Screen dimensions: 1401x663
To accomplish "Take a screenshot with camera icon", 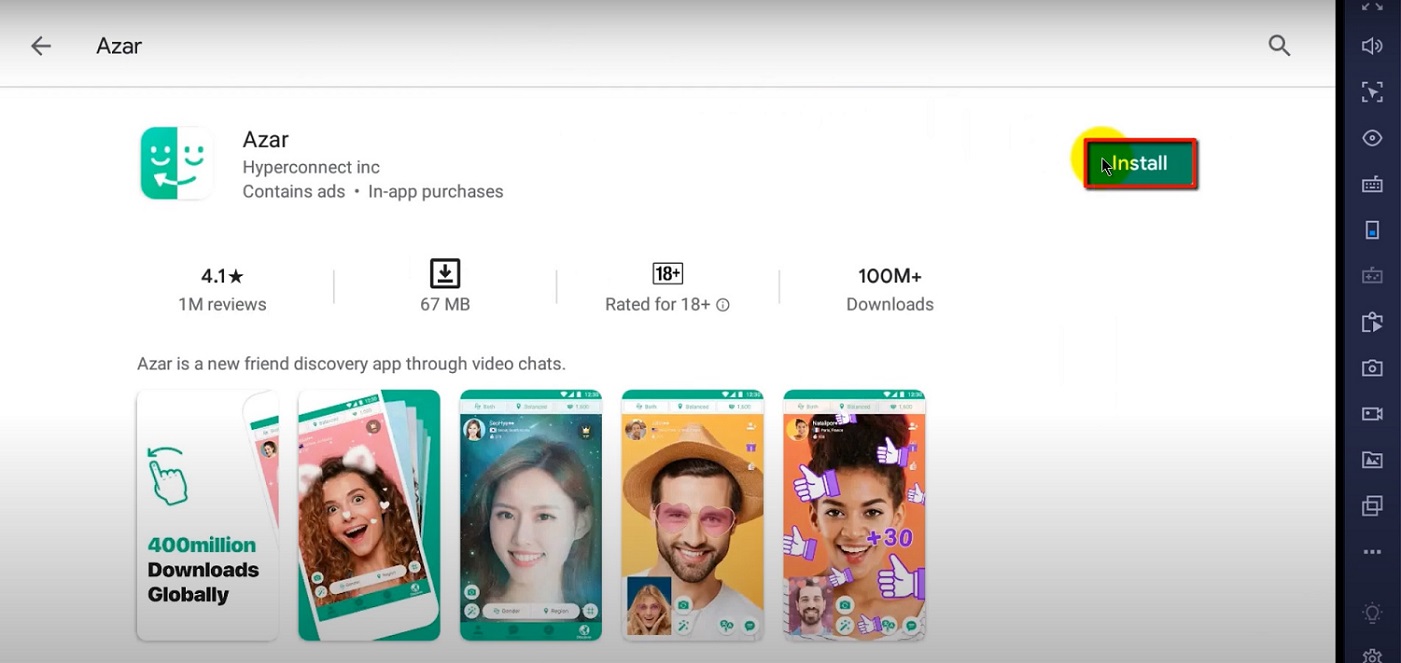I will 1372,368.
